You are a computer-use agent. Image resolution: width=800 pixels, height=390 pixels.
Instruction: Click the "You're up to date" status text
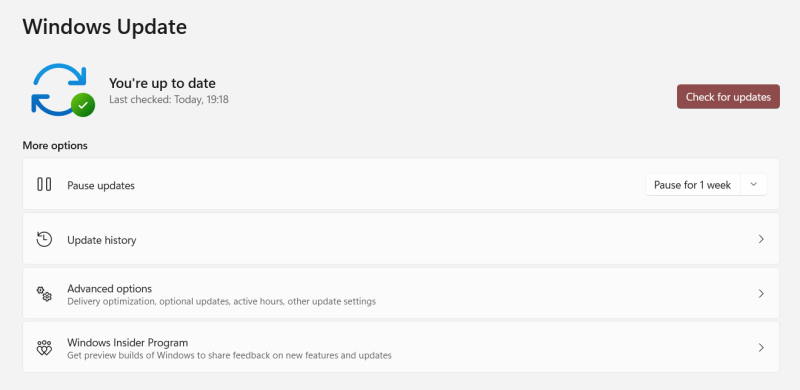tap(162, 83)
